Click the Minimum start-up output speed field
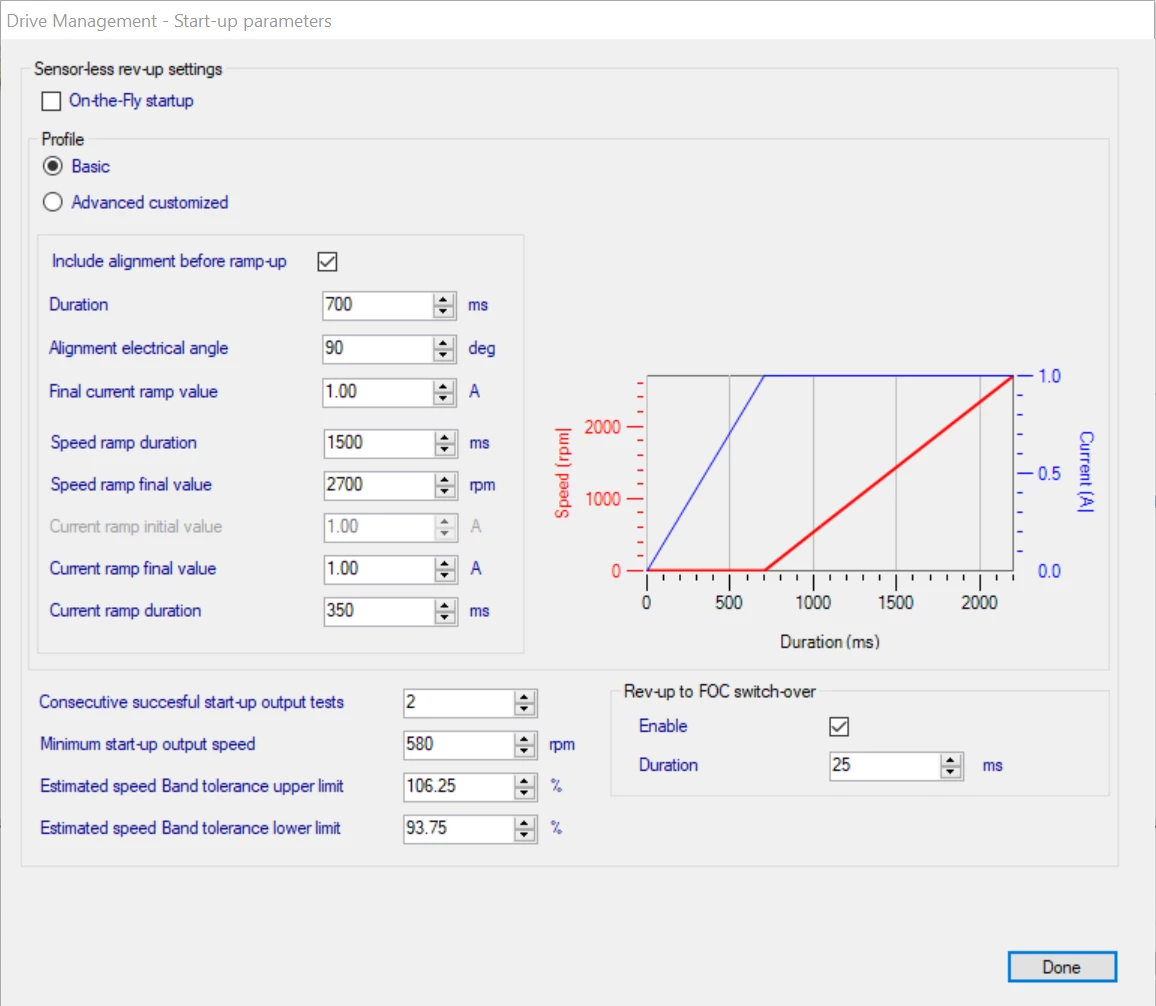Viewport: 1156px width, 1006px height. 459,745
